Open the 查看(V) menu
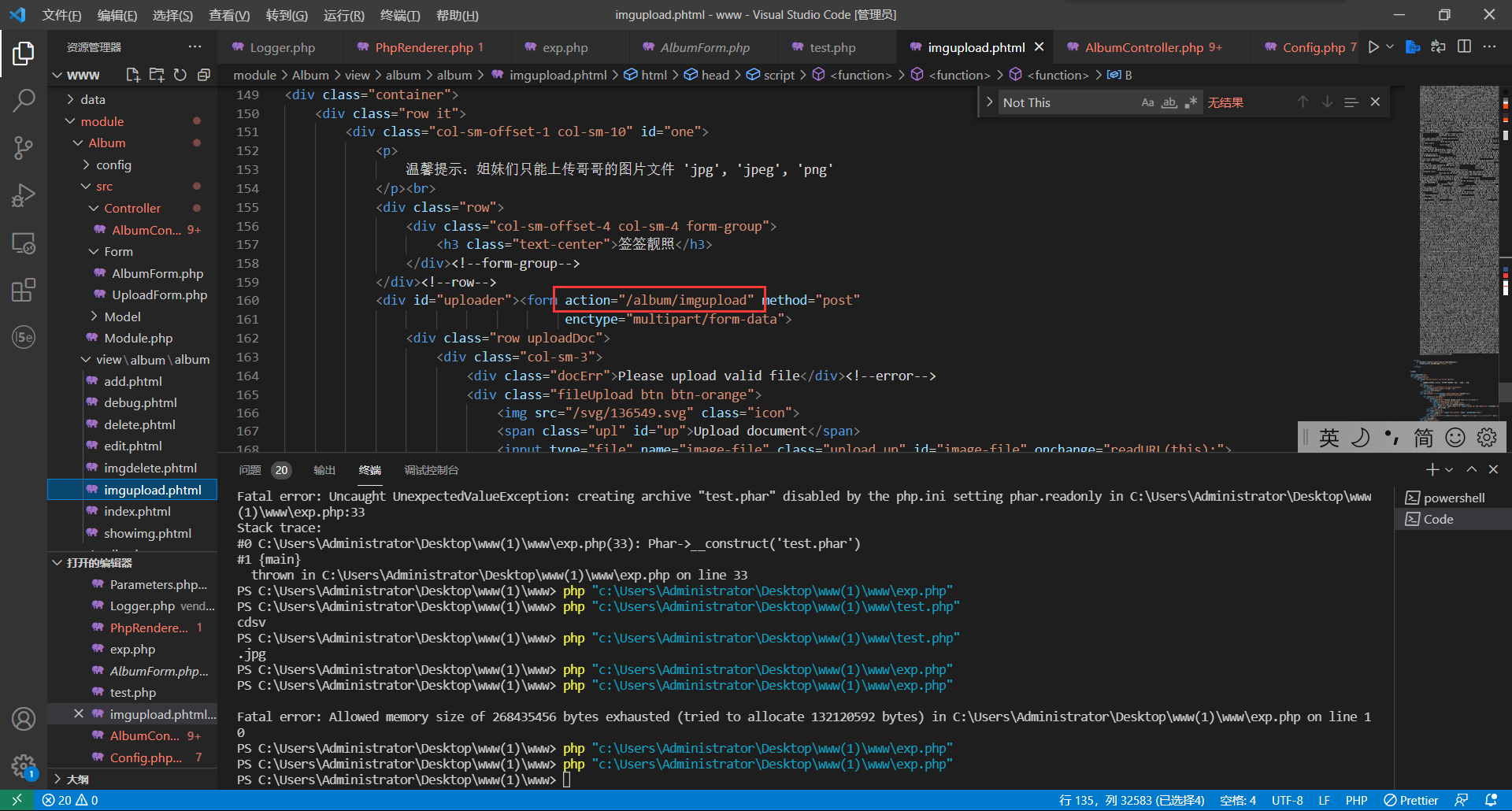Image resolution: width=1512 pixels, height=811 pixels. pyautogui.click(x=229, y=15)
